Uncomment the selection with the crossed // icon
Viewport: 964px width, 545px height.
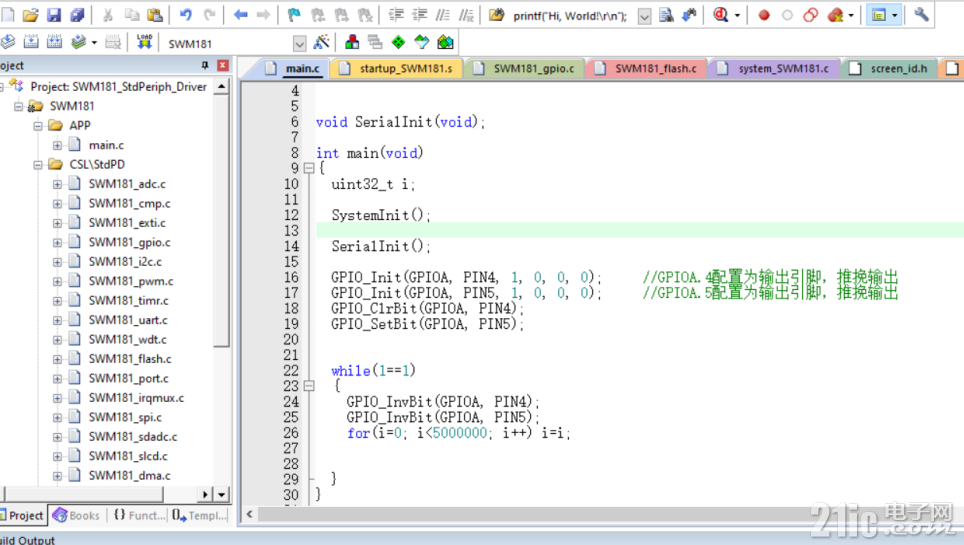point(467,15)
